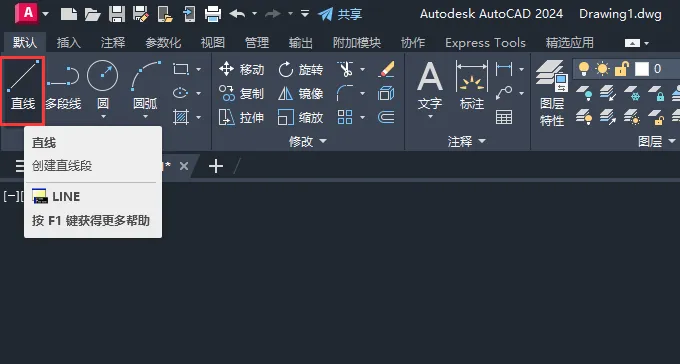The width and height of the screenshot is (680, 364).
Task: Activate the 移动 (Move) command
Action: [x=241, y=69]
